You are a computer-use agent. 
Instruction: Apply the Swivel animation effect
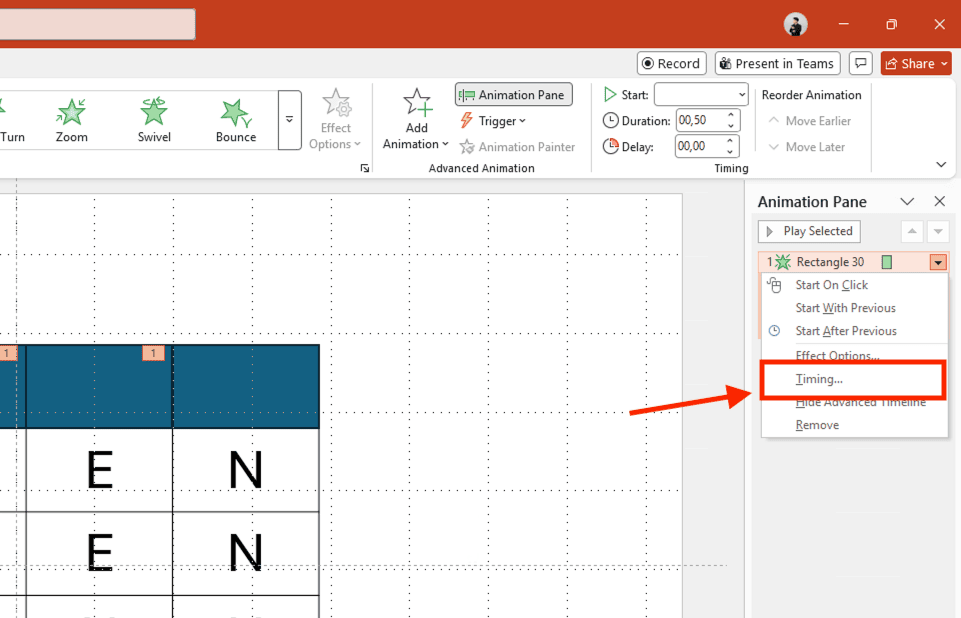[x=154, y=120]
